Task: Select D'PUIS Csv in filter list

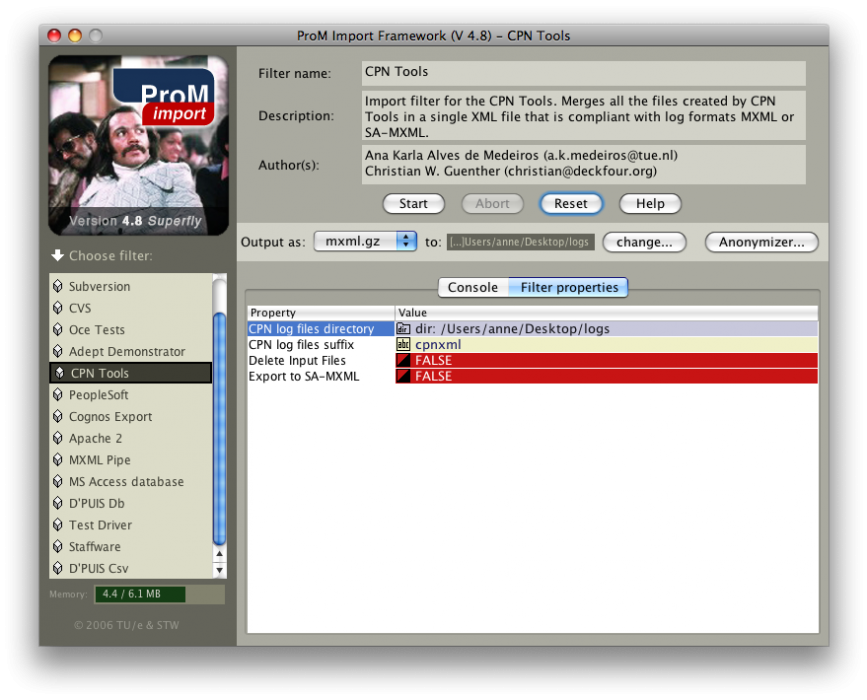Action: pyautogui.click(x=98, y=569)
